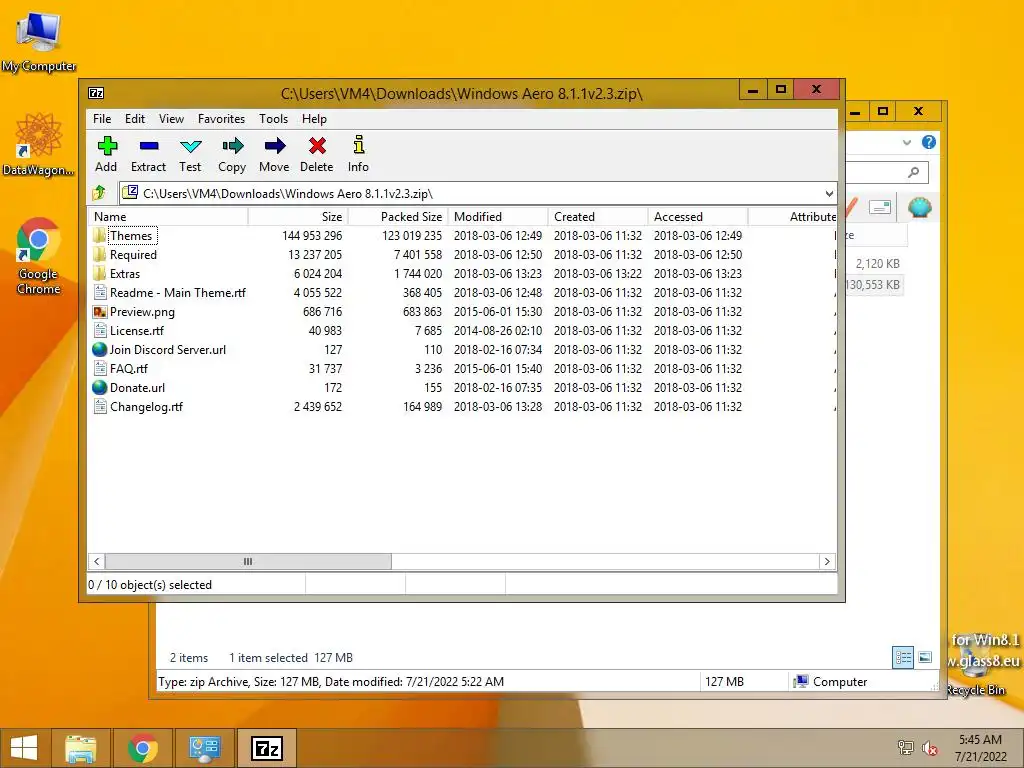Sort by Created column header
The image size is (1024, 768).
(x=598, y=217)
